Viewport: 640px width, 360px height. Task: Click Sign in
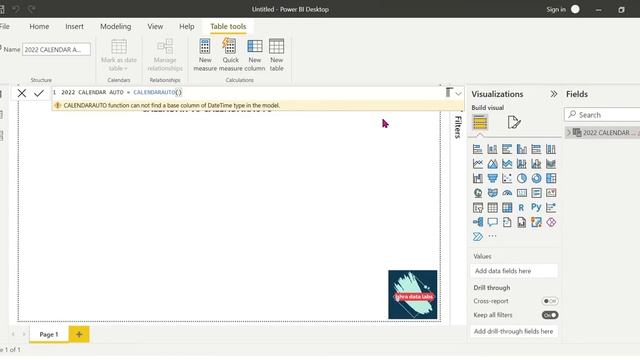pos(556,9)
